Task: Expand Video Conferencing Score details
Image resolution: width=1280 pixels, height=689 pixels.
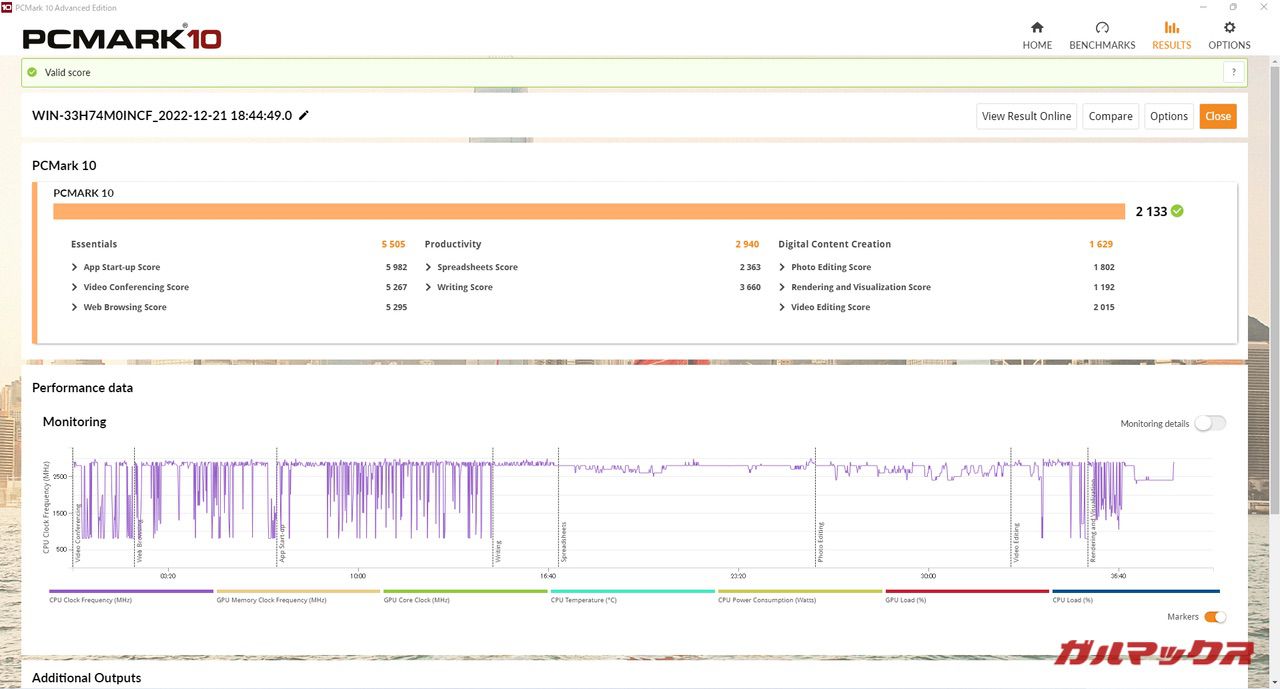Action: pos(75,287)
